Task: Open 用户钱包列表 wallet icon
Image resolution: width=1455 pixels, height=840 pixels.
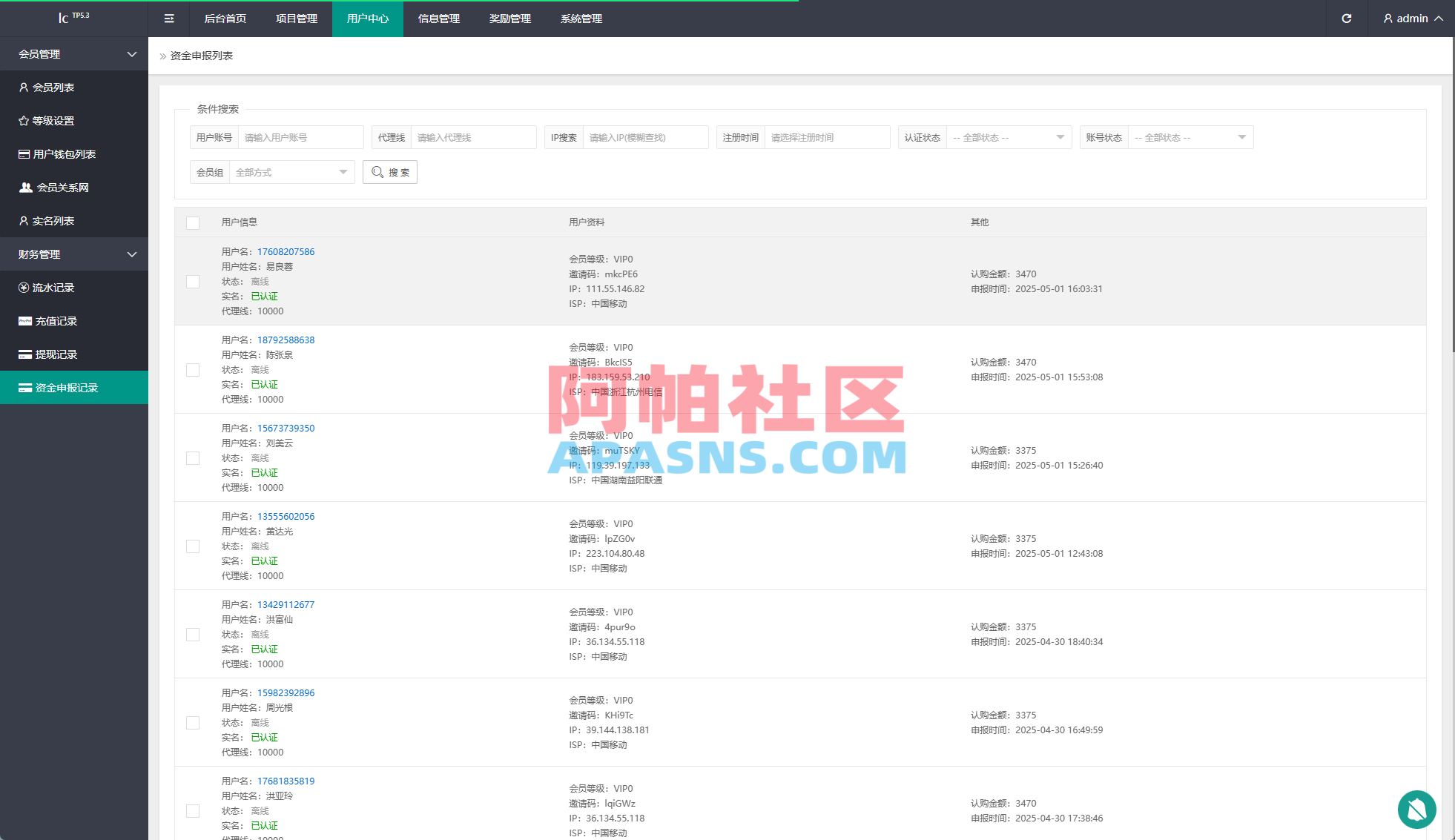Action: 24,153
